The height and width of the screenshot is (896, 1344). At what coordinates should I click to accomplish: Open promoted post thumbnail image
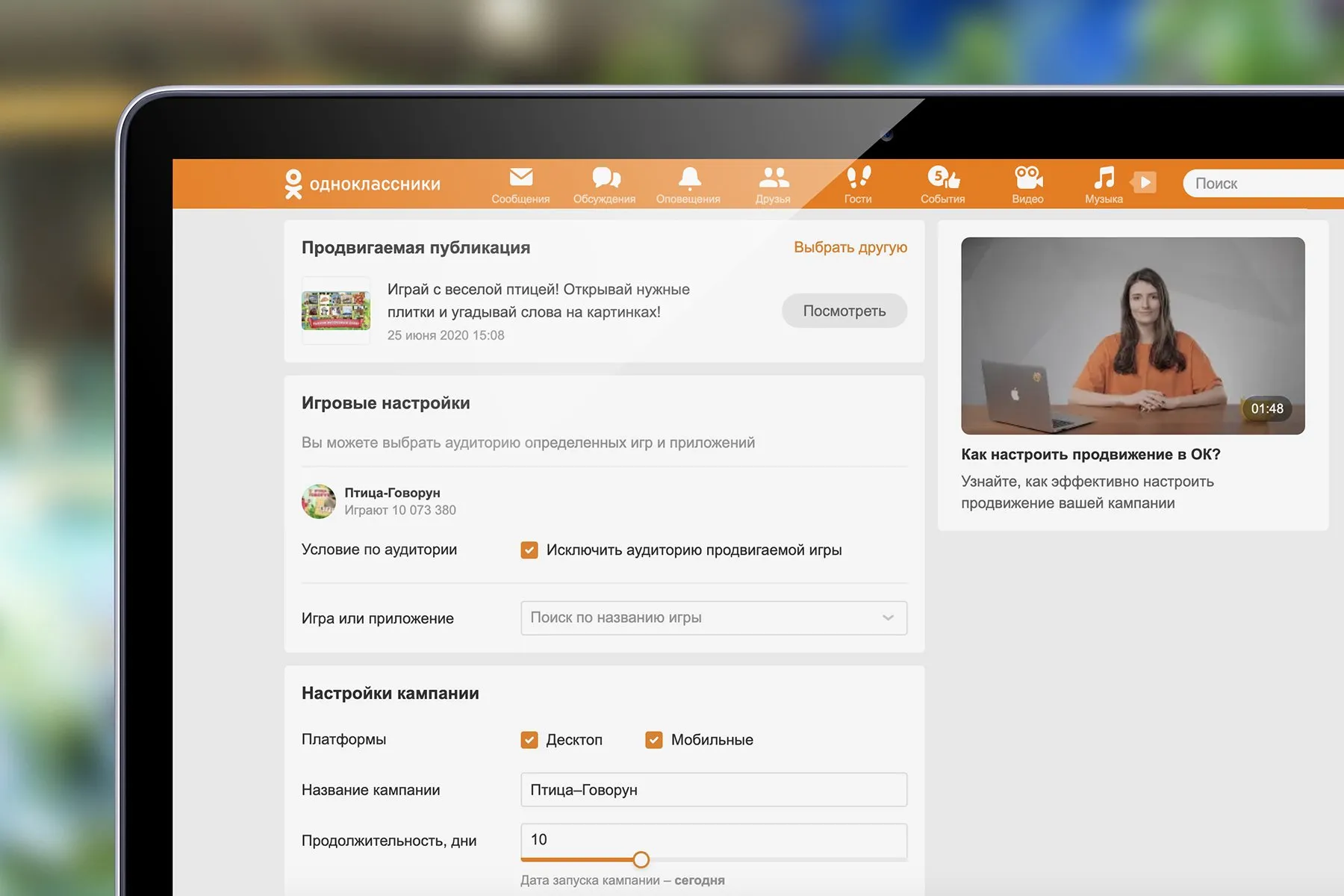pos(336,311)
